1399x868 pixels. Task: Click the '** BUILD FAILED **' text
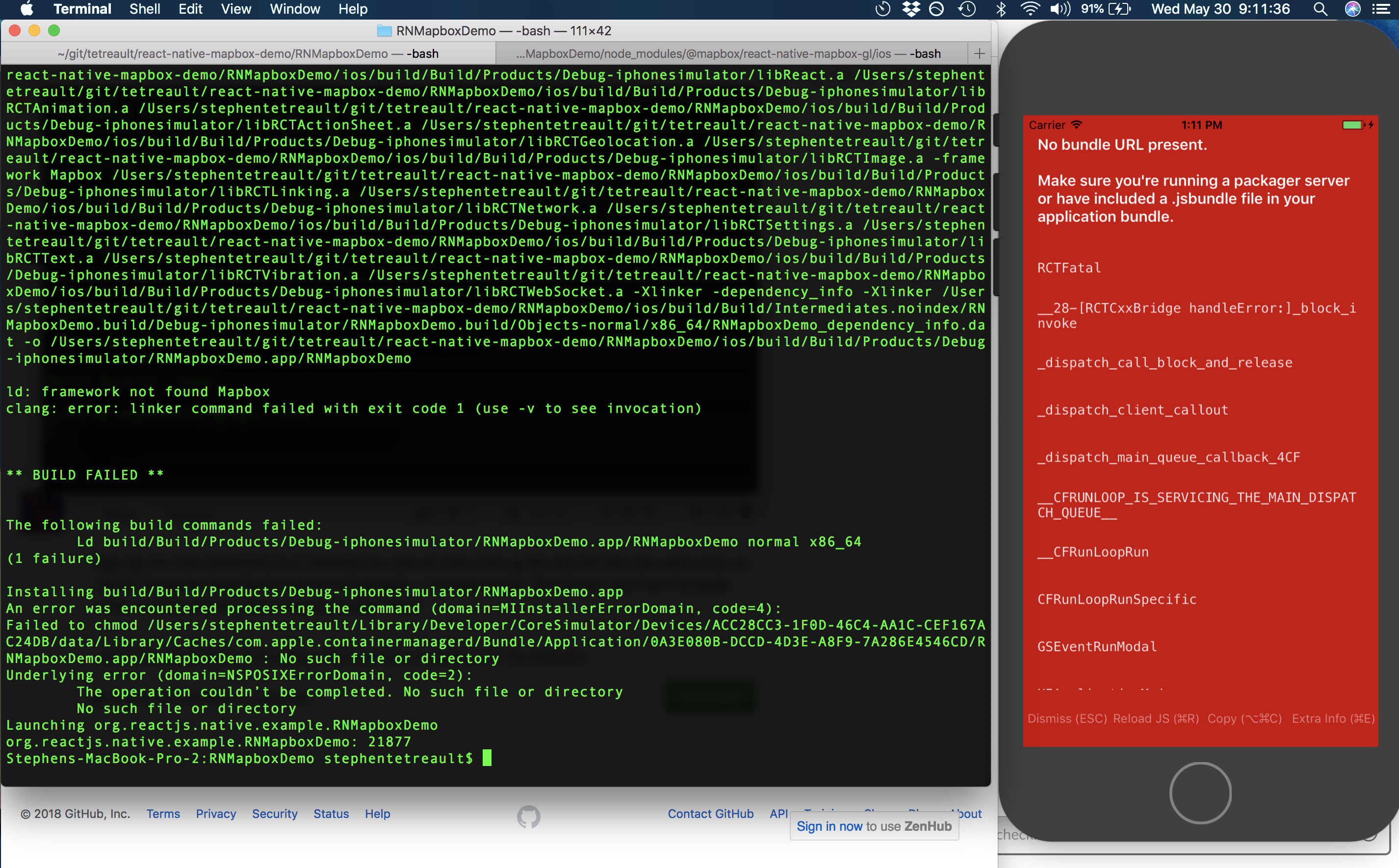tap(85, 475)
